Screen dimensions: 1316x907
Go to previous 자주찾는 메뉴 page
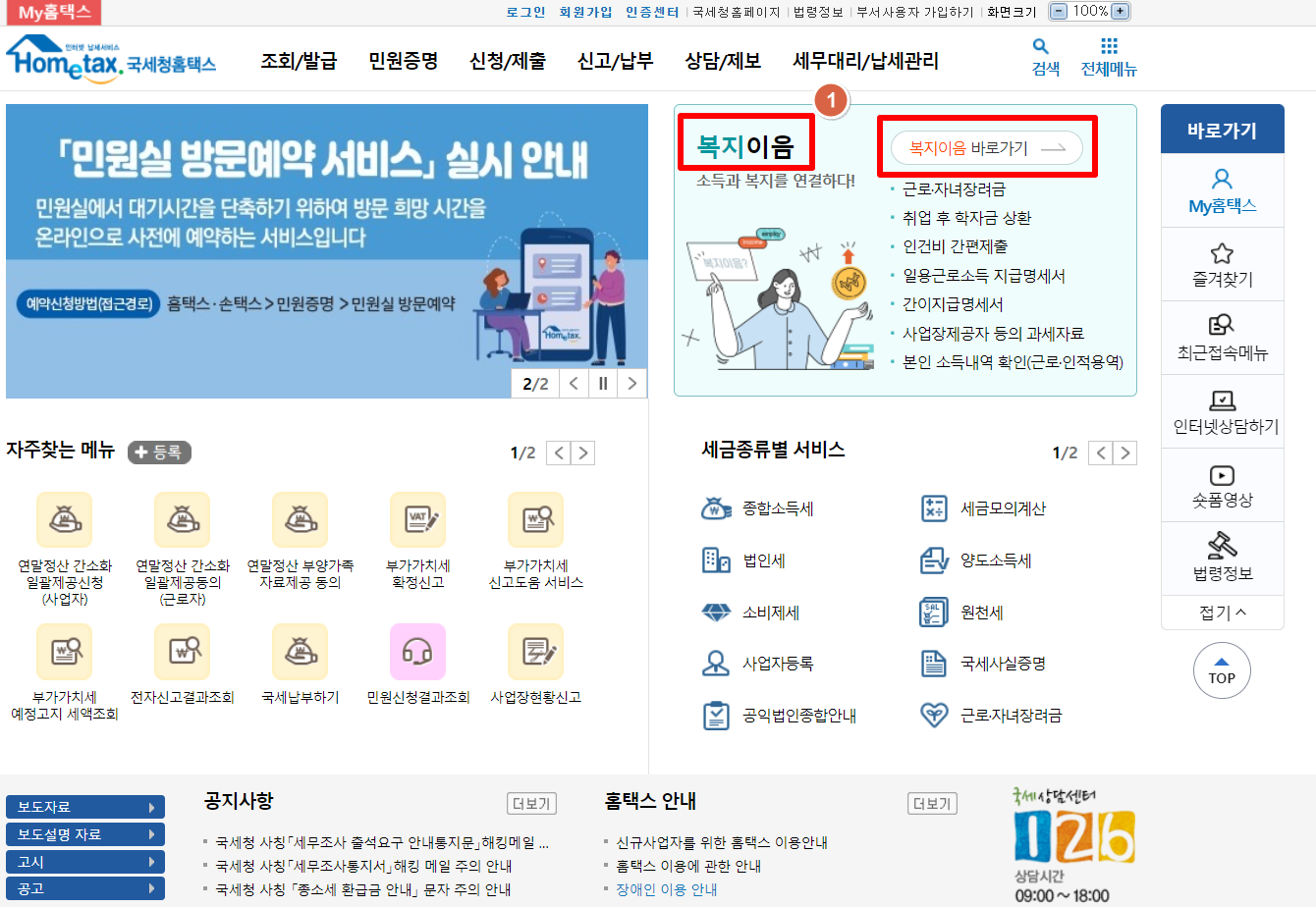click(559, 453)
